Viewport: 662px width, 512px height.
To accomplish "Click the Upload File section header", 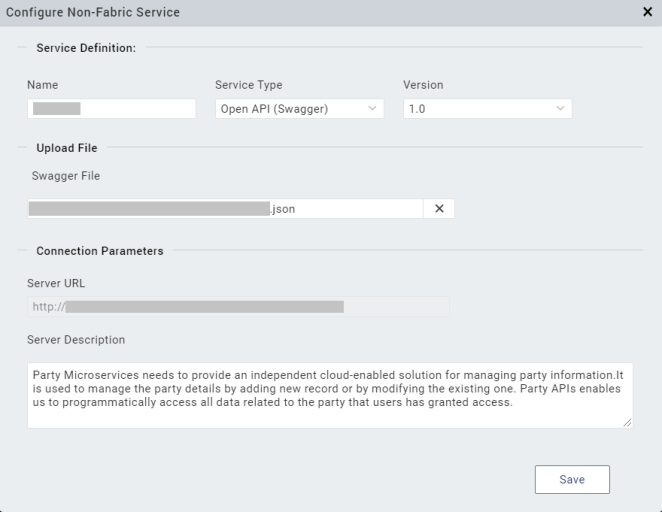I will [x=67, y=148].
